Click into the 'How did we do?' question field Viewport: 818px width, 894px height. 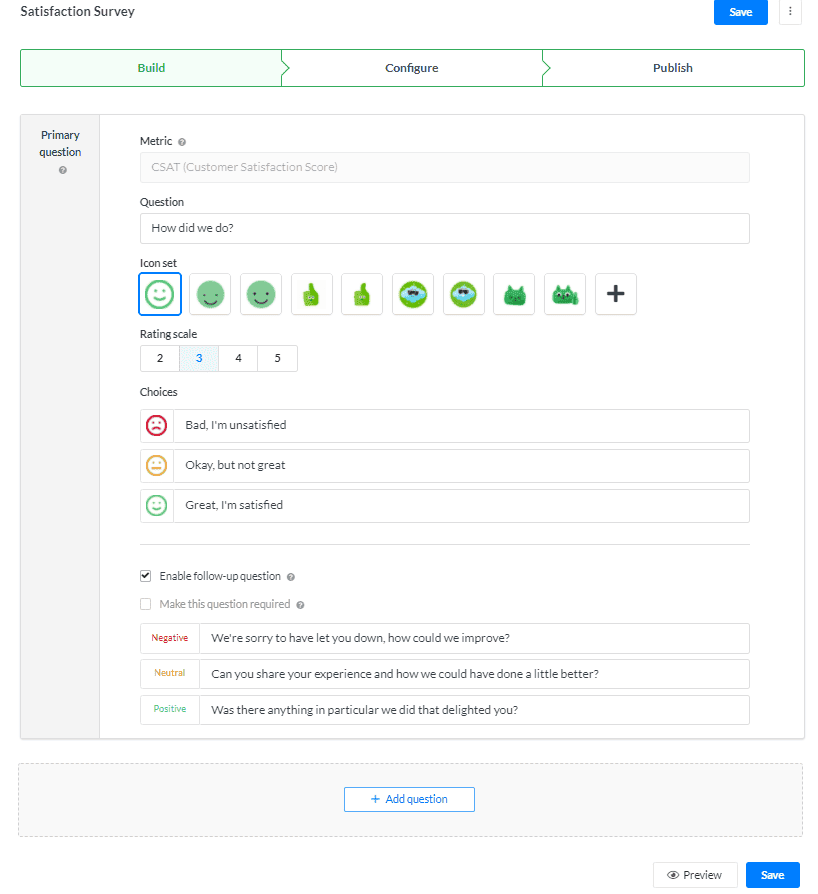point(444,228)
